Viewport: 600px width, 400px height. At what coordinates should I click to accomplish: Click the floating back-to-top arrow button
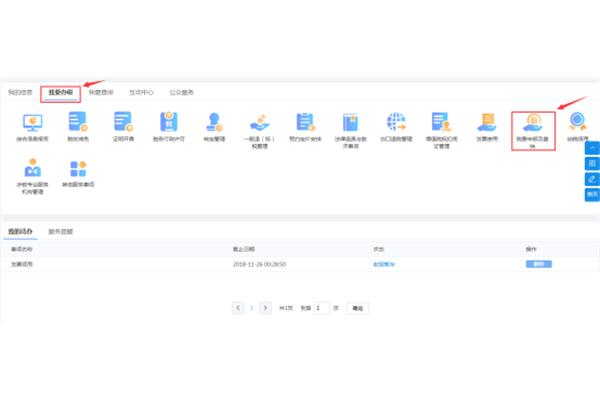click(x=592, y=148)
